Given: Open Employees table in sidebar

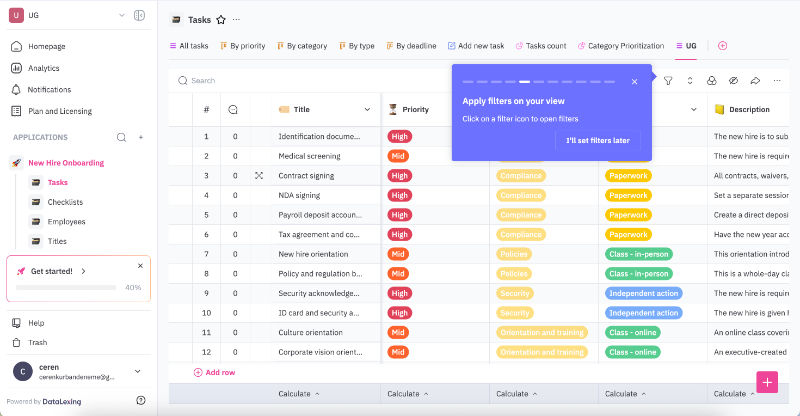Looking at the screenshot, I should (66, 222).
